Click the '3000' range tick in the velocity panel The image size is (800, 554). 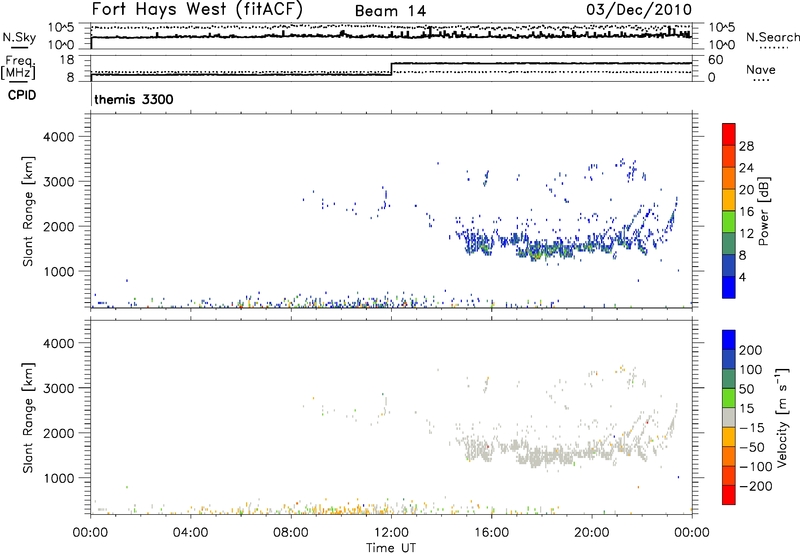coord(58,388)
